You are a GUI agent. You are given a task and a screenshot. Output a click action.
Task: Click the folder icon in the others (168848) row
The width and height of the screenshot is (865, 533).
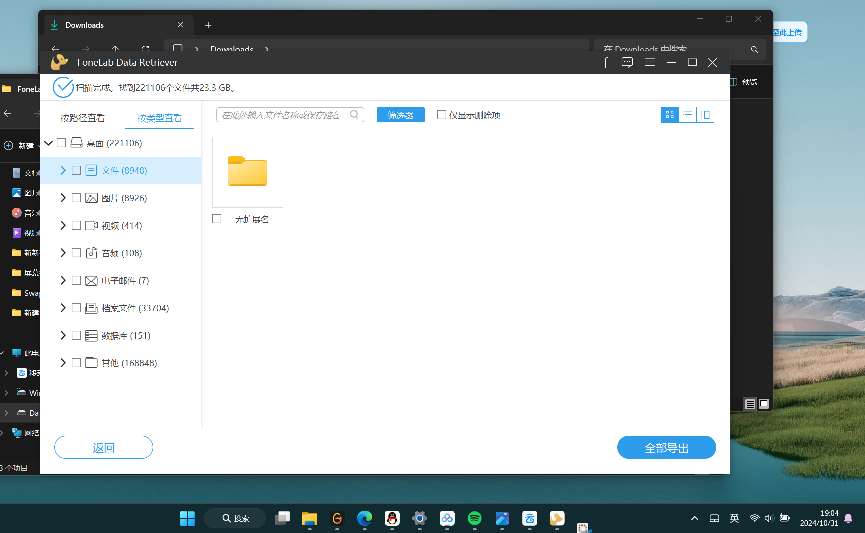pos(92,363)
